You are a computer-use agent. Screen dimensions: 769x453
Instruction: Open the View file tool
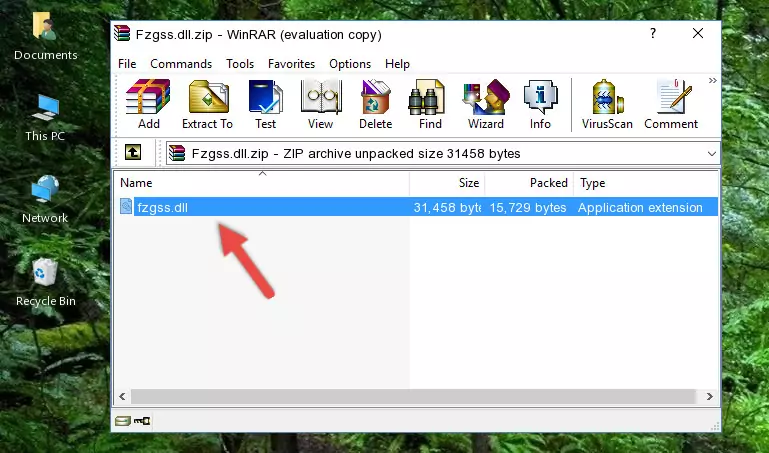(x=321, y=104)
